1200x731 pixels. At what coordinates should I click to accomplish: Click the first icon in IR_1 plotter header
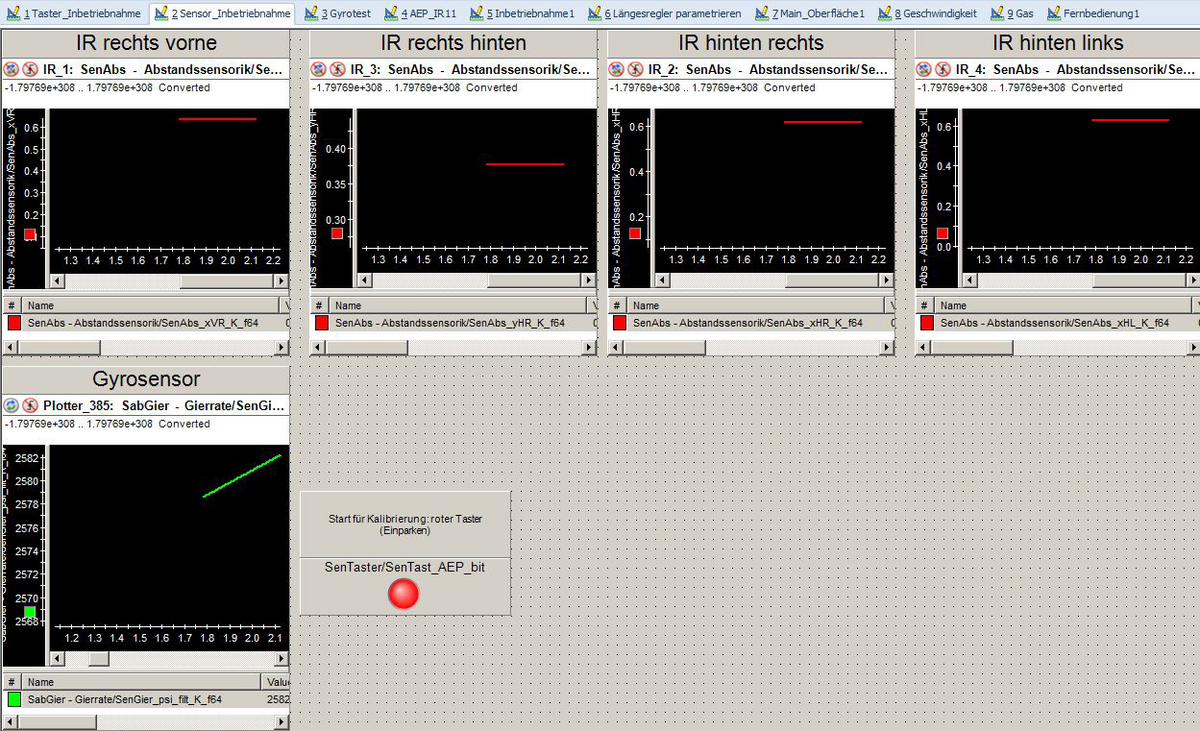[x=11, y=70]
